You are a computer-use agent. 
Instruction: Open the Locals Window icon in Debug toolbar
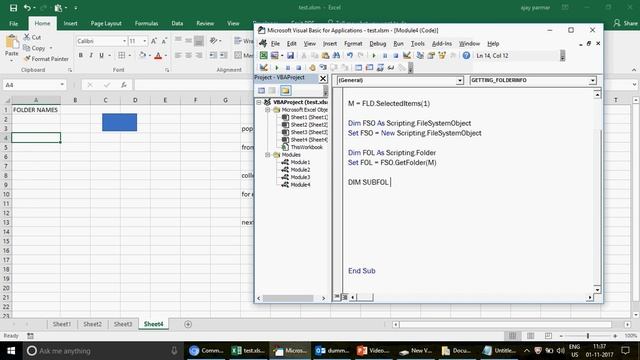pyautogui.click(x=358, y=68)
